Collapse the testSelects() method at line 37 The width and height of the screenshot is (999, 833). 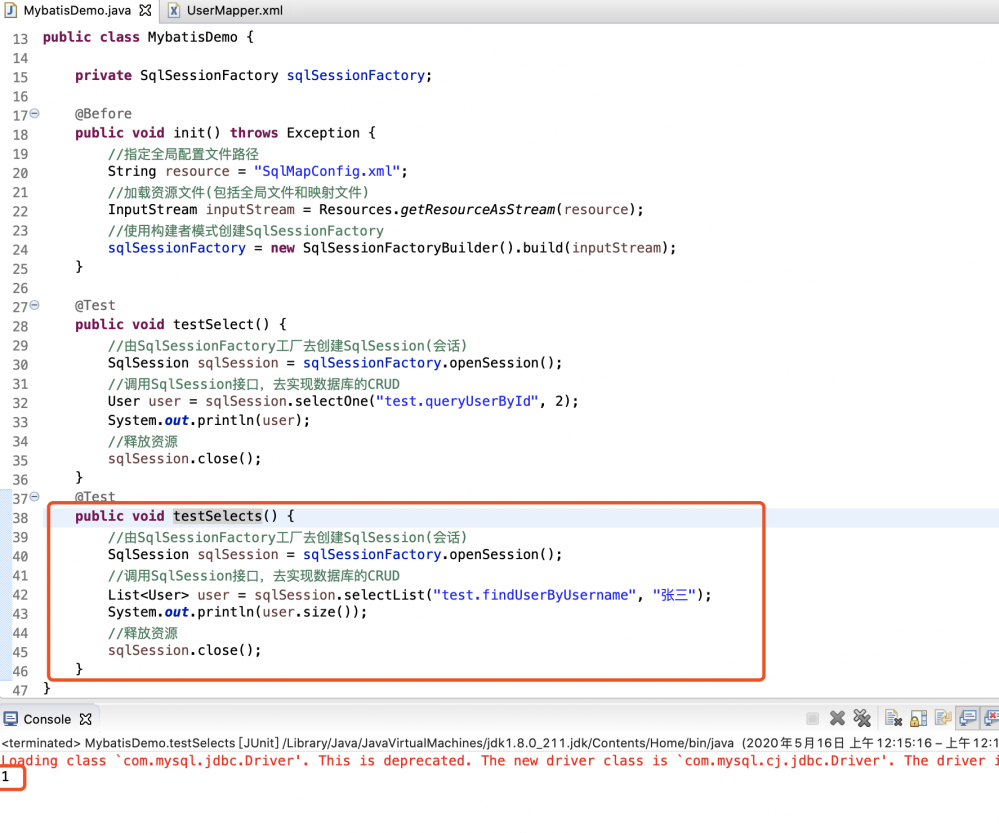(34, 496)
